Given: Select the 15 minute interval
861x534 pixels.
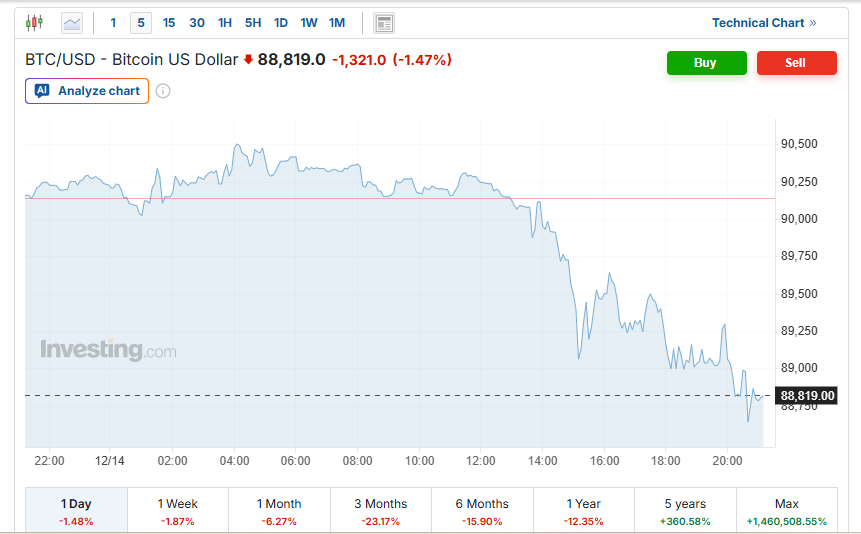Looking at the screenshot, I should (x=169, y=22).
